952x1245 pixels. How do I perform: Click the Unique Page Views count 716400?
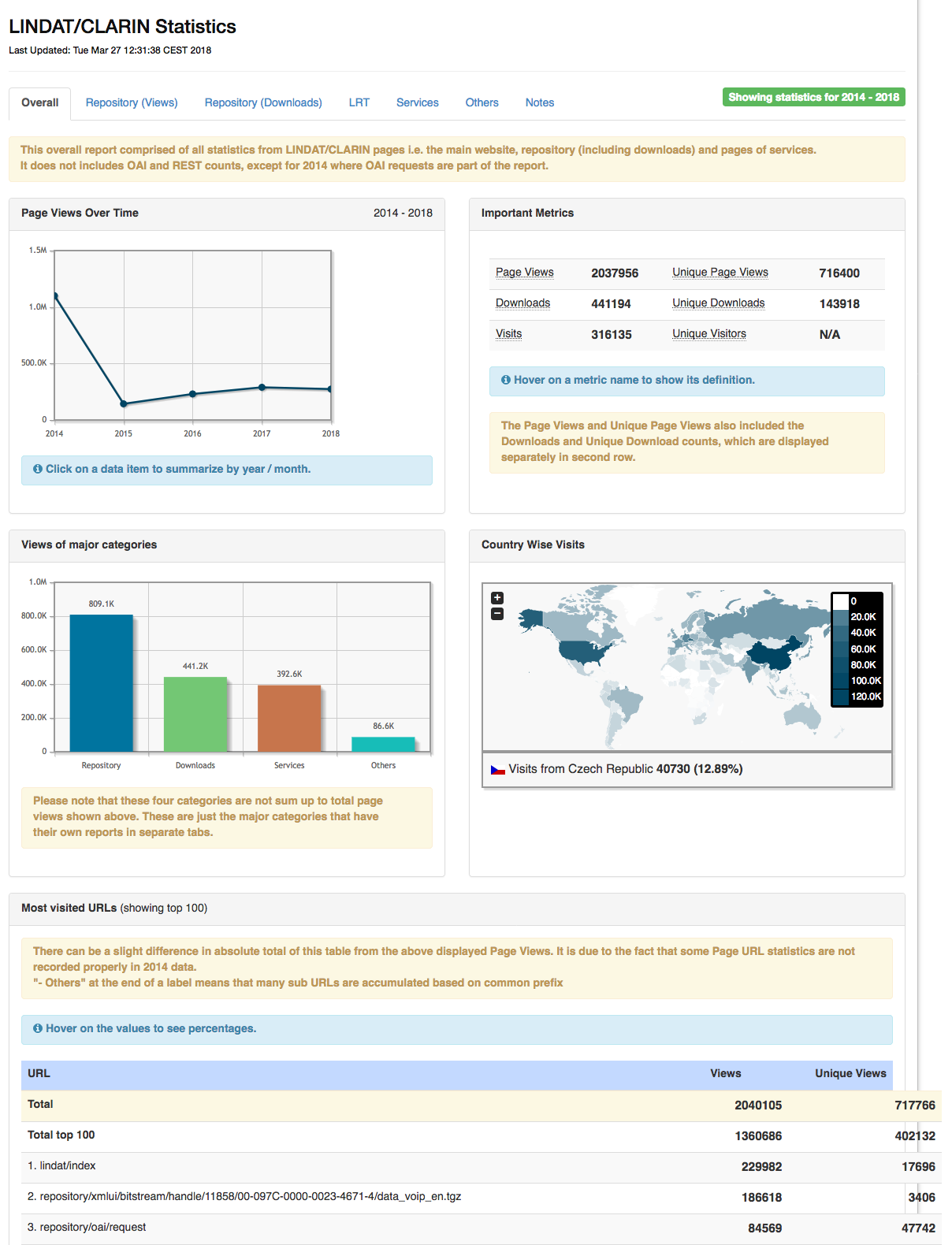(x=839, y=273)
